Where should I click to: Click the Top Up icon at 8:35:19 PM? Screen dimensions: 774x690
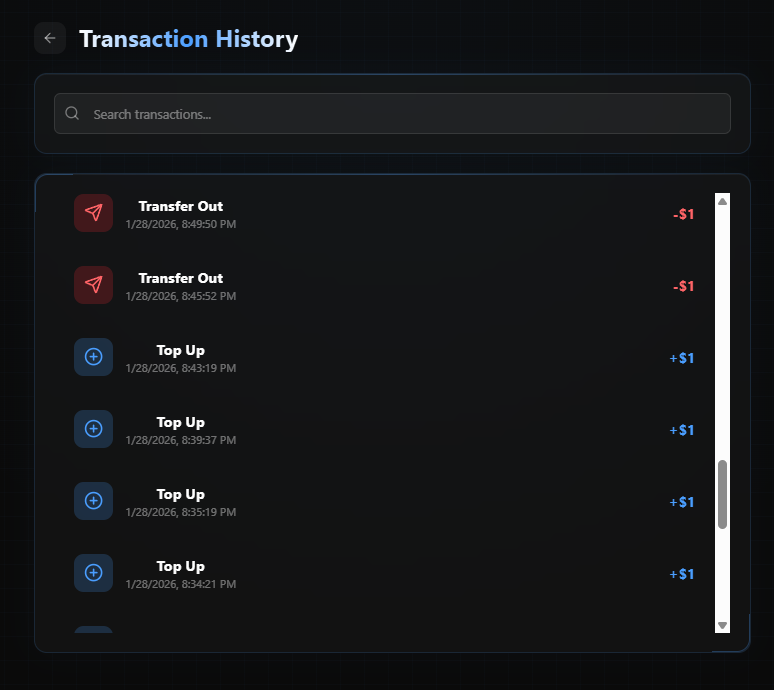pos(93,501)
